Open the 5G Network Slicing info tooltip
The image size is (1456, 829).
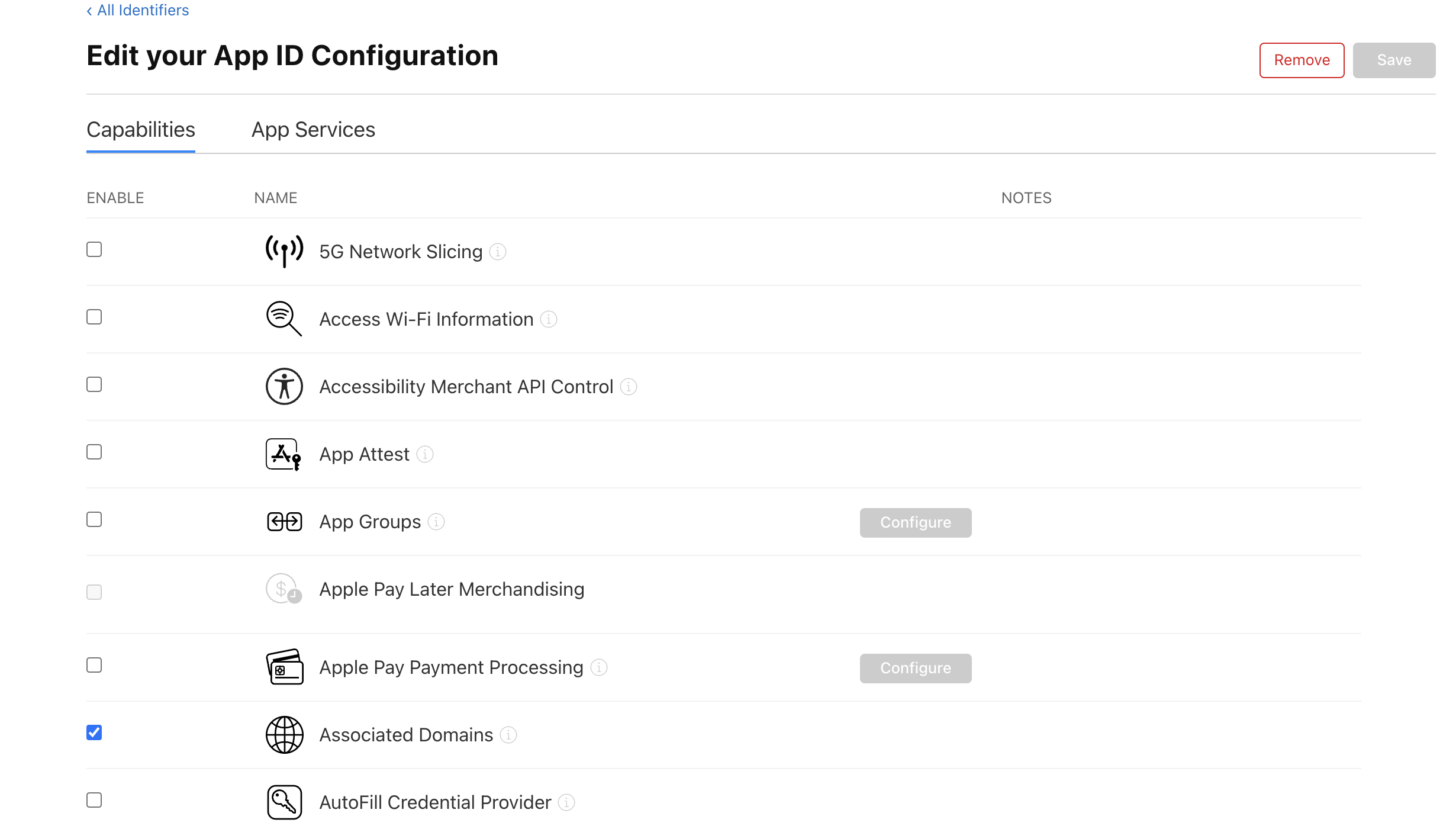click(498, 252)
